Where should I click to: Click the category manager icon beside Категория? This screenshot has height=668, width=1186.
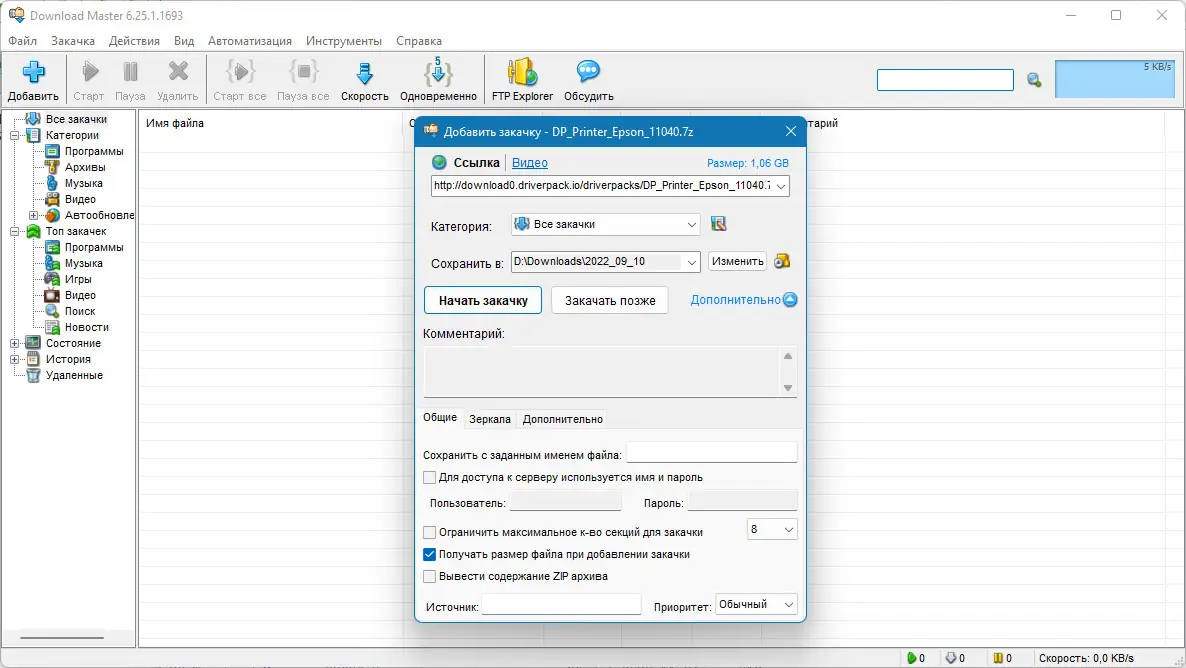pyautogui.click(x=719, y=224)
